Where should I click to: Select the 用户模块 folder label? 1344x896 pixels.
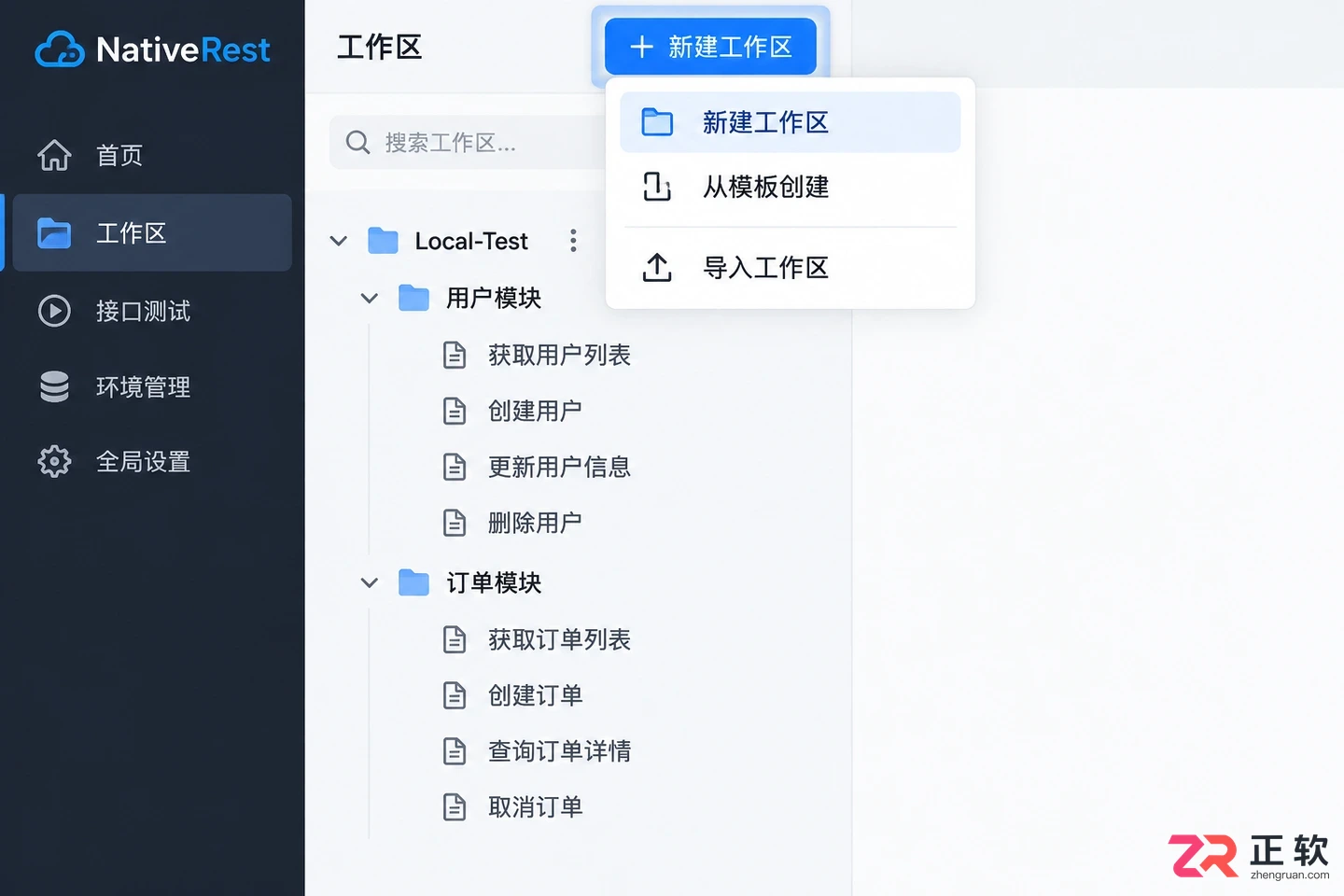point(494,298)
